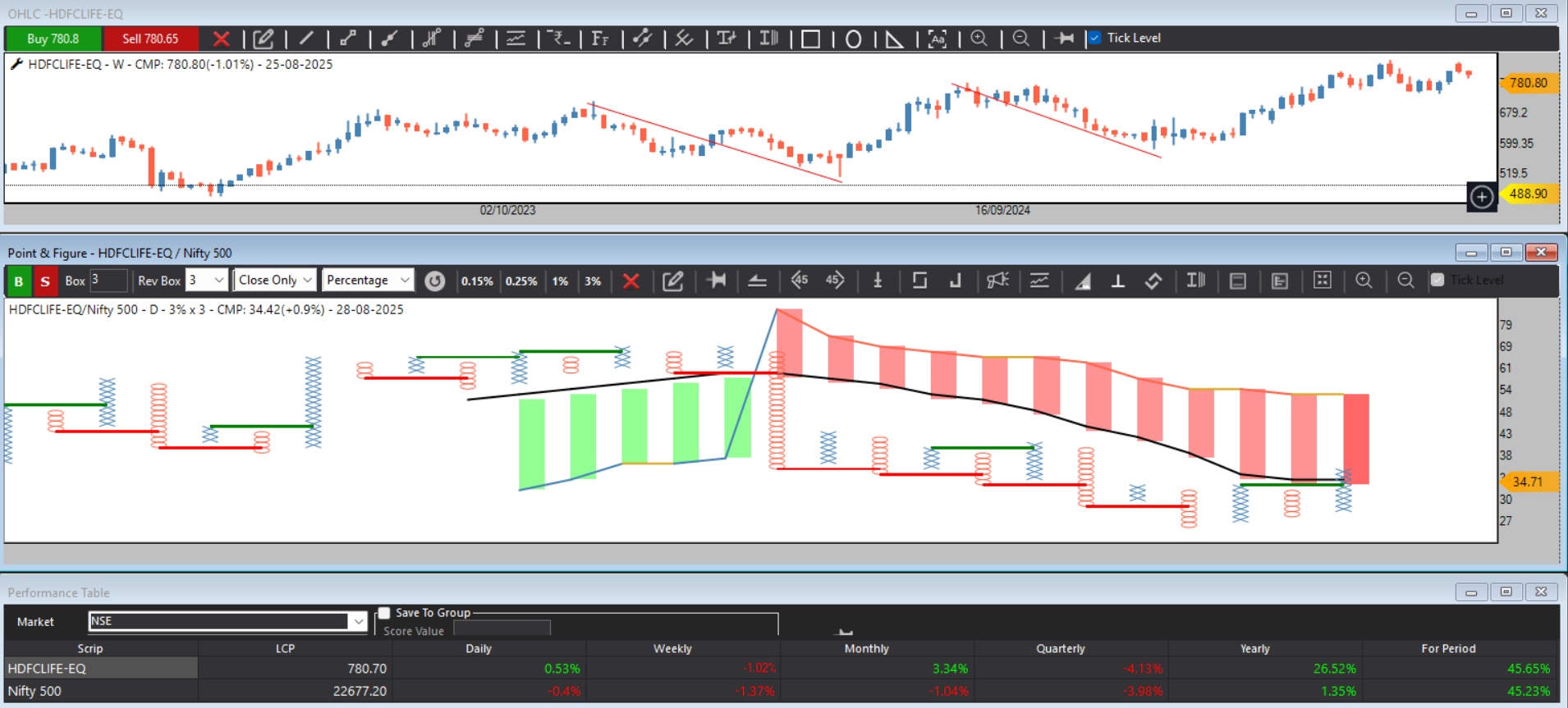
Task: Check the Save To Group checkbox
Action: (384, 613)
